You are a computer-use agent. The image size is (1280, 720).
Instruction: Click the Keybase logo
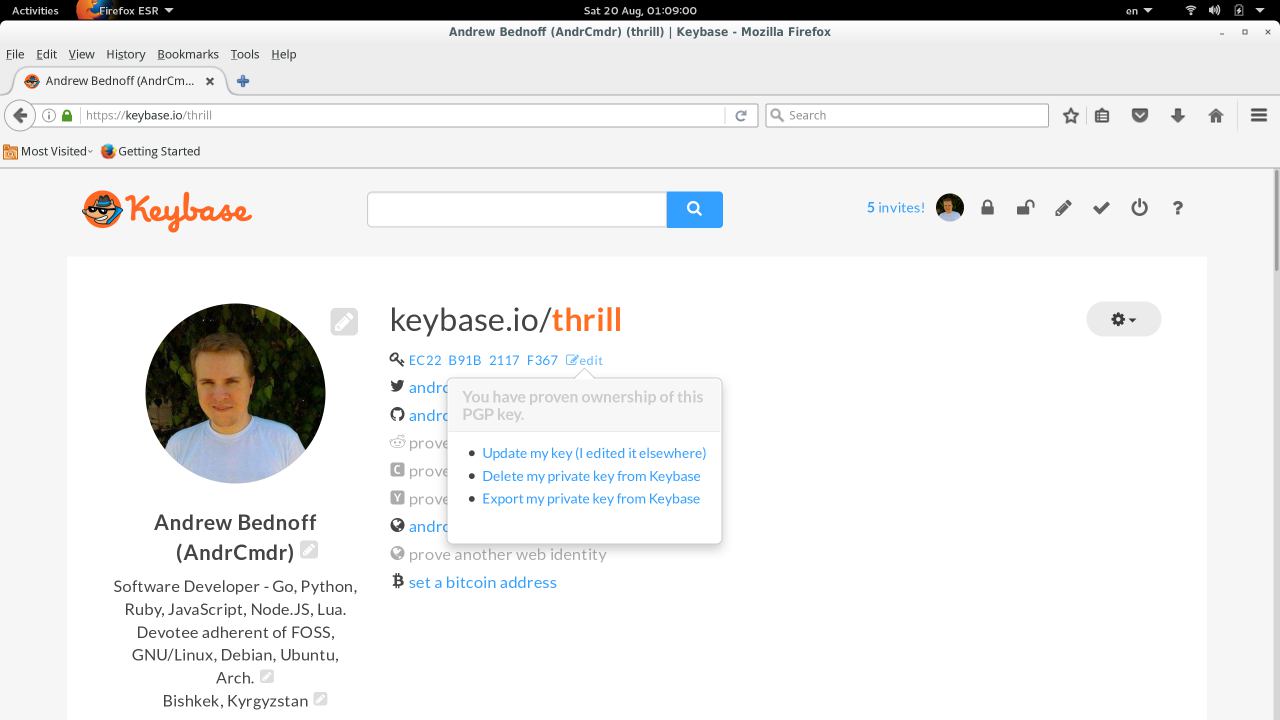166,210
